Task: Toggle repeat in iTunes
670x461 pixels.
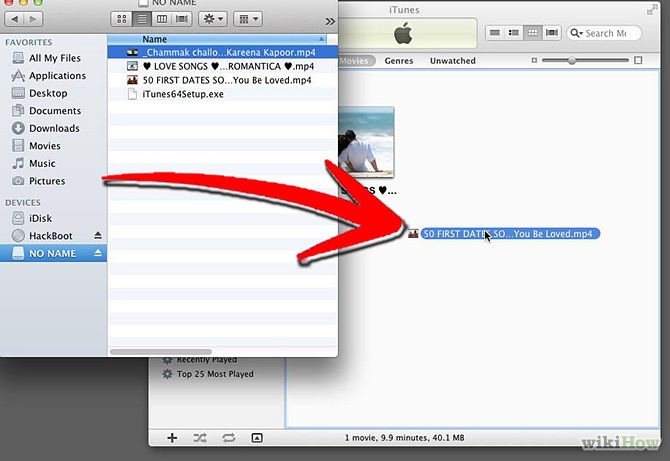Action: point(229,438)
